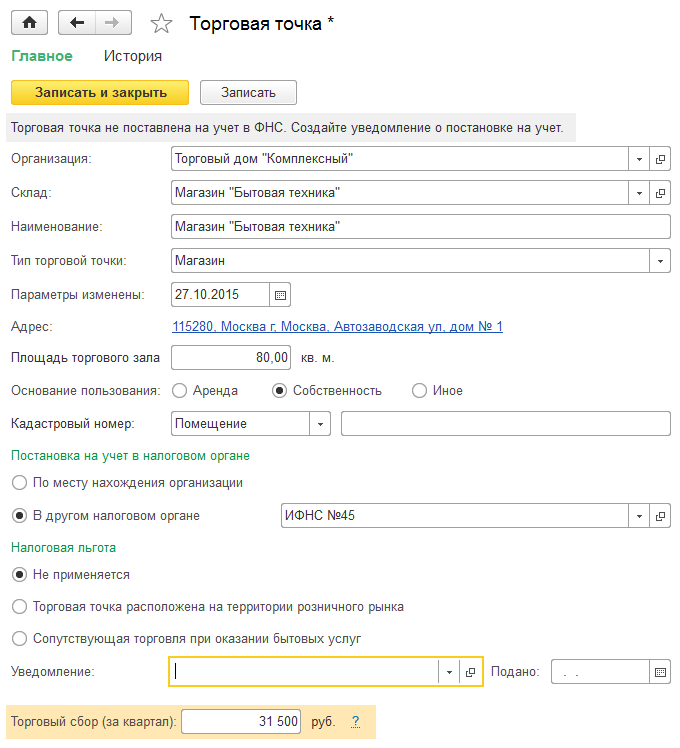
Task: Select the Иное usage basis option
Action: pos(420,391)
